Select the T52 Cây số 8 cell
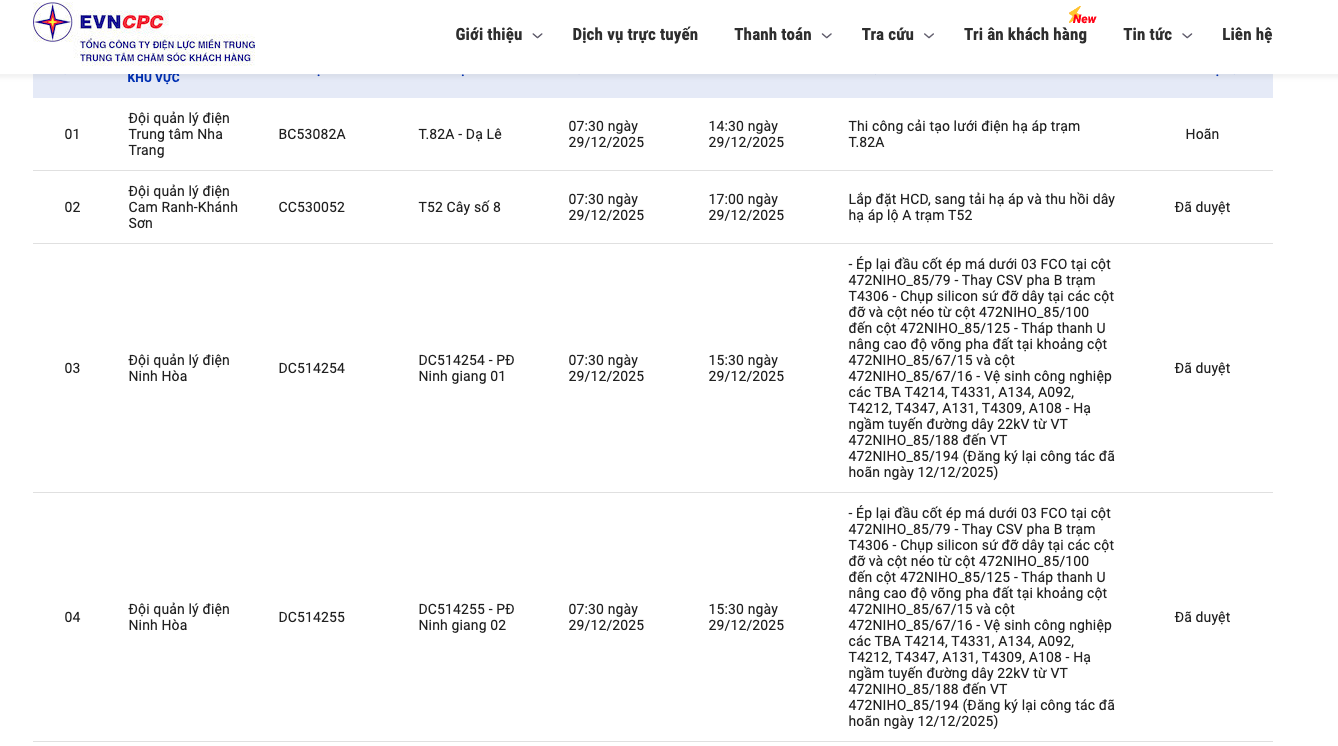This screenshot has width=1338, height=746. pos(460,207)
